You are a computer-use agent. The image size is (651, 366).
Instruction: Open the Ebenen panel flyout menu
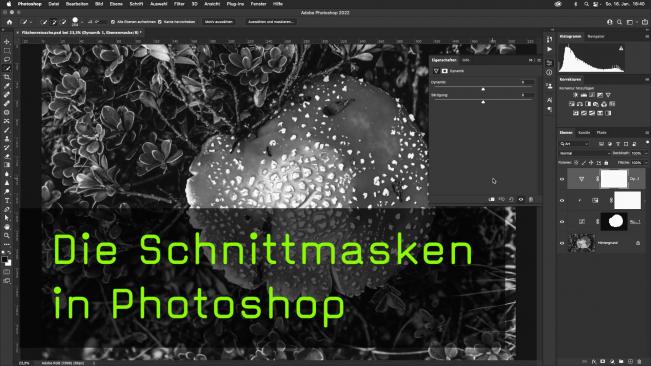click(647, 133)
